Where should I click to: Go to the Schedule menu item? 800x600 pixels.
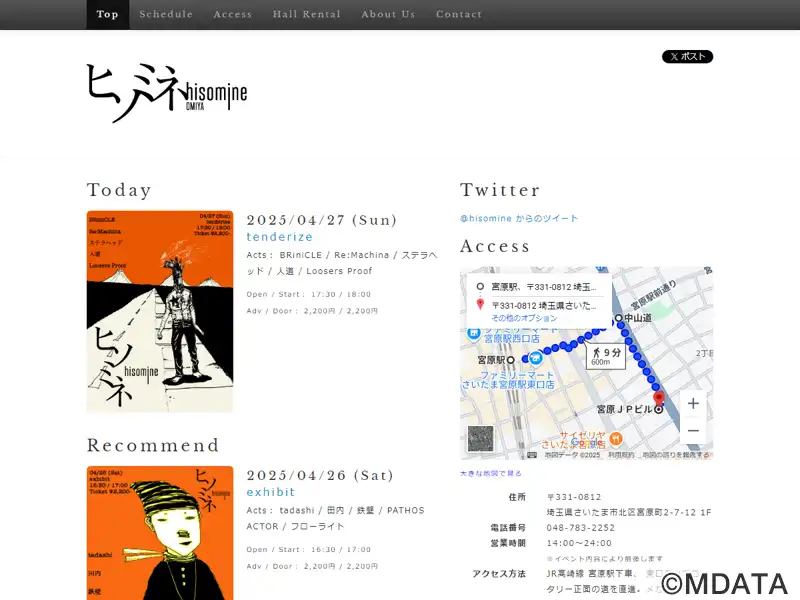166,14
